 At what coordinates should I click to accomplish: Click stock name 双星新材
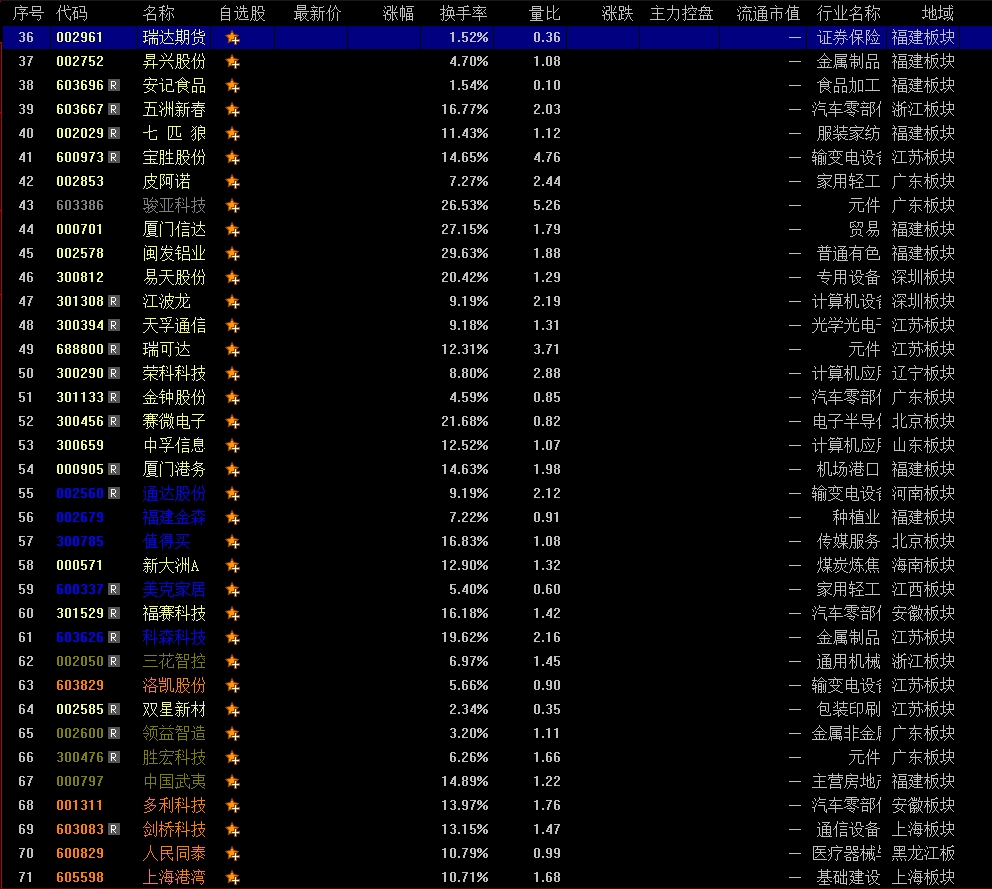174,709
